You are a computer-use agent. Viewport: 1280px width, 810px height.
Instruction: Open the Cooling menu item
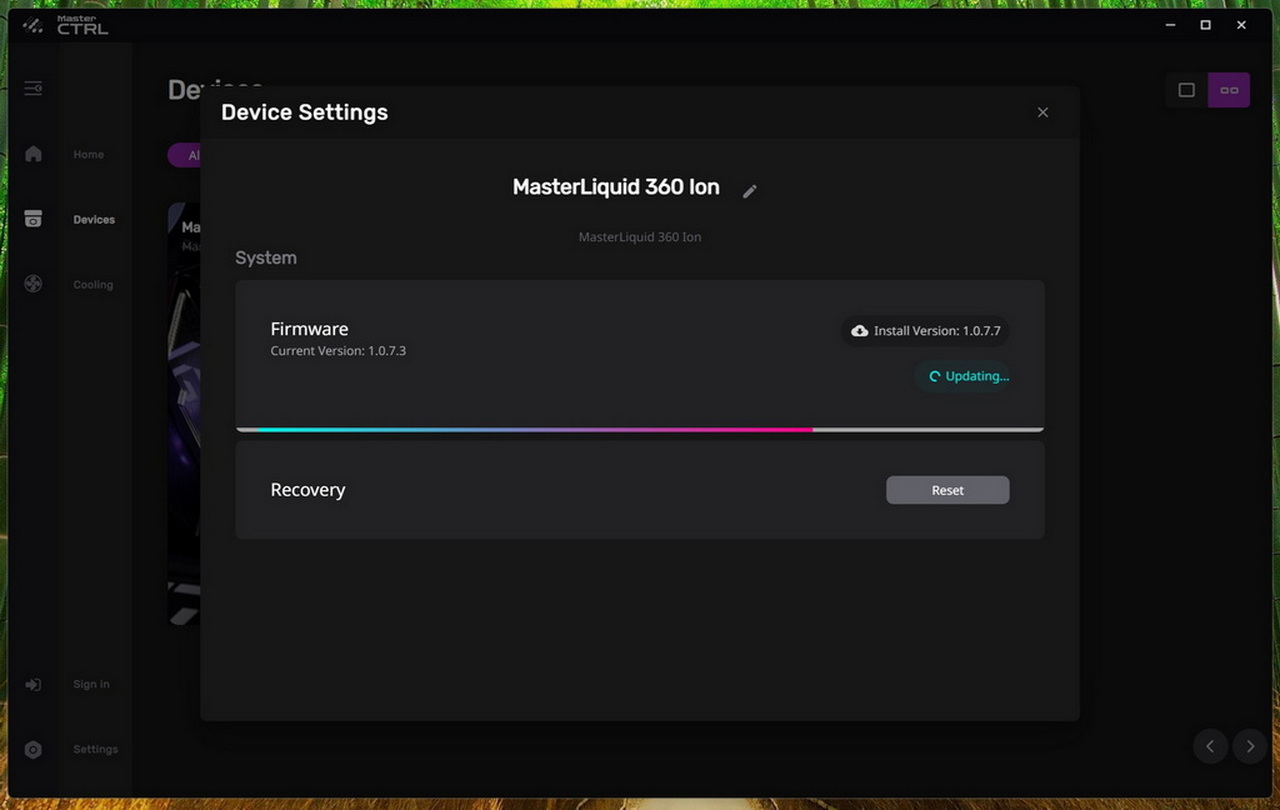pyautogui.click(x=93, y=285)
